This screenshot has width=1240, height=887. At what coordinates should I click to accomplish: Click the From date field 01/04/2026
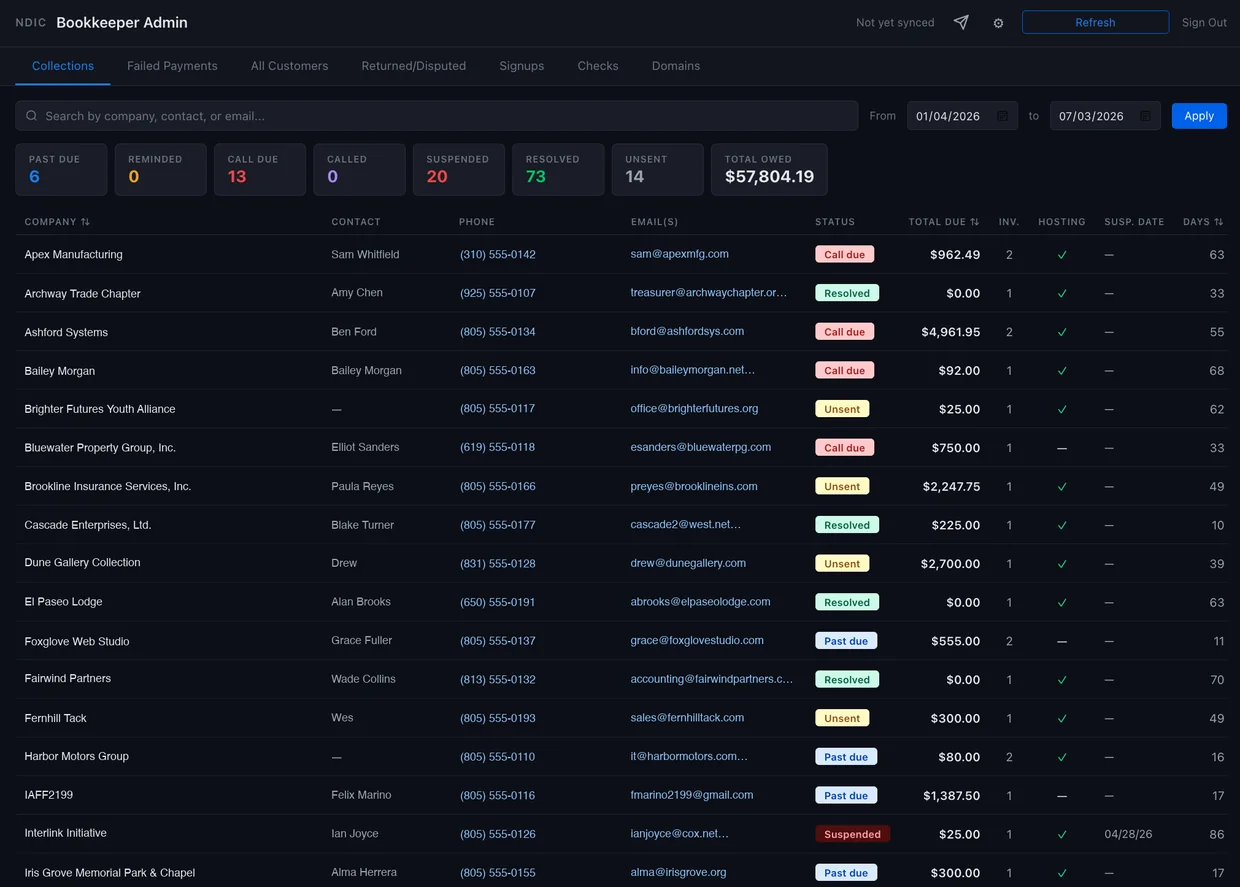pos(962,116)
